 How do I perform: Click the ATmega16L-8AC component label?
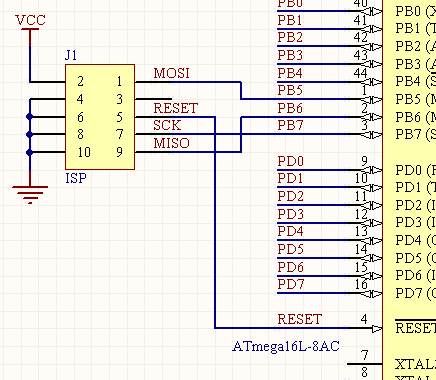286,346
